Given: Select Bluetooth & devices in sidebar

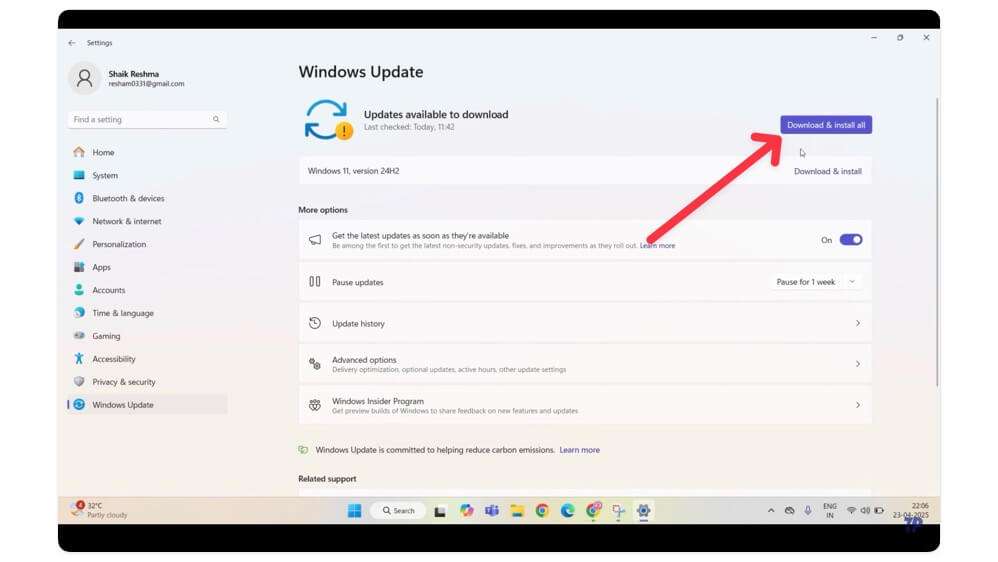Looking at the screenshot, I should pyautogui.click(x=147, y=199).
